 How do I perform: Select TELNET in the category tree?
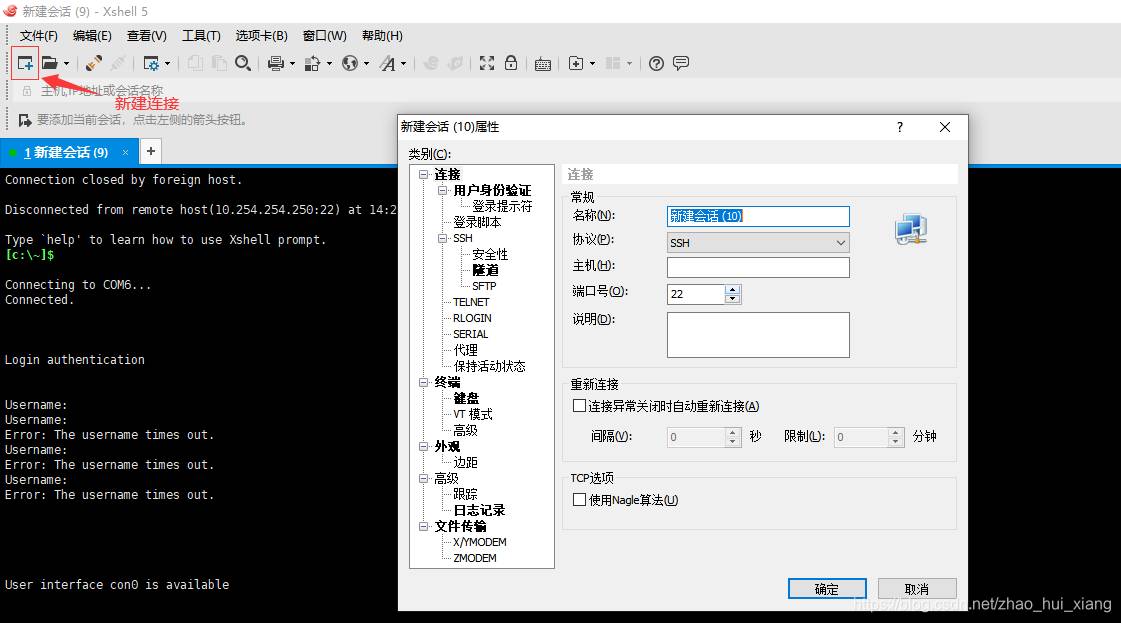point(471,302)
